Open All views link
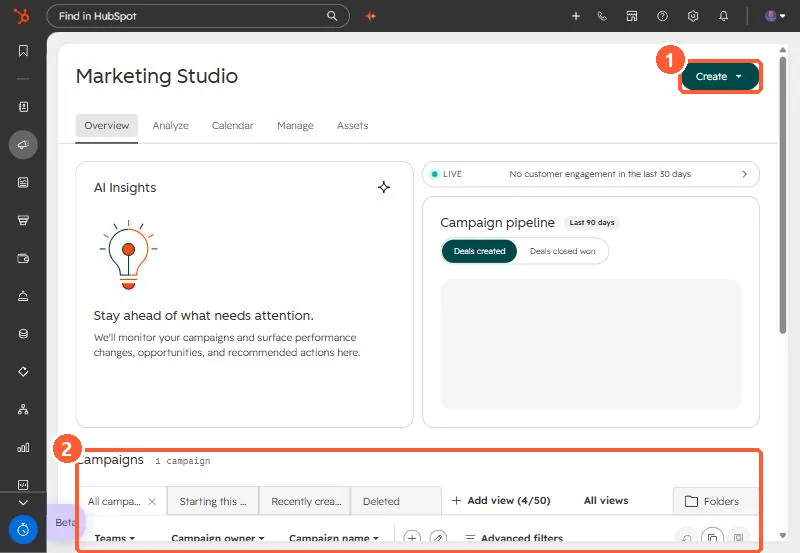 pyautogui.click(x=606, y=500)
